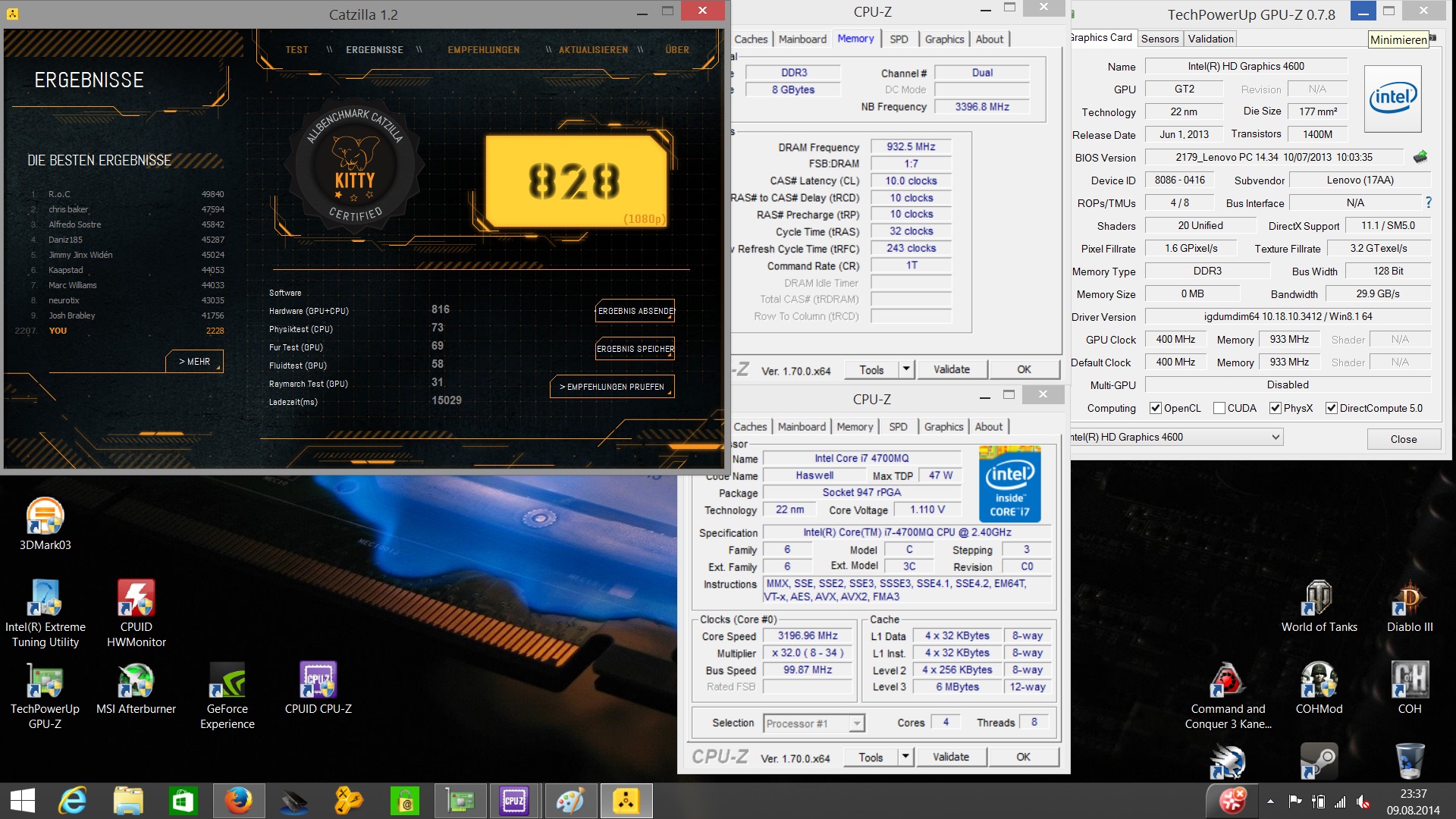Viewport: 1456px width, 819px height.
Task: Open the EMPFEHLUNGEN tab in Catzilla
Action: pos(484,50)
